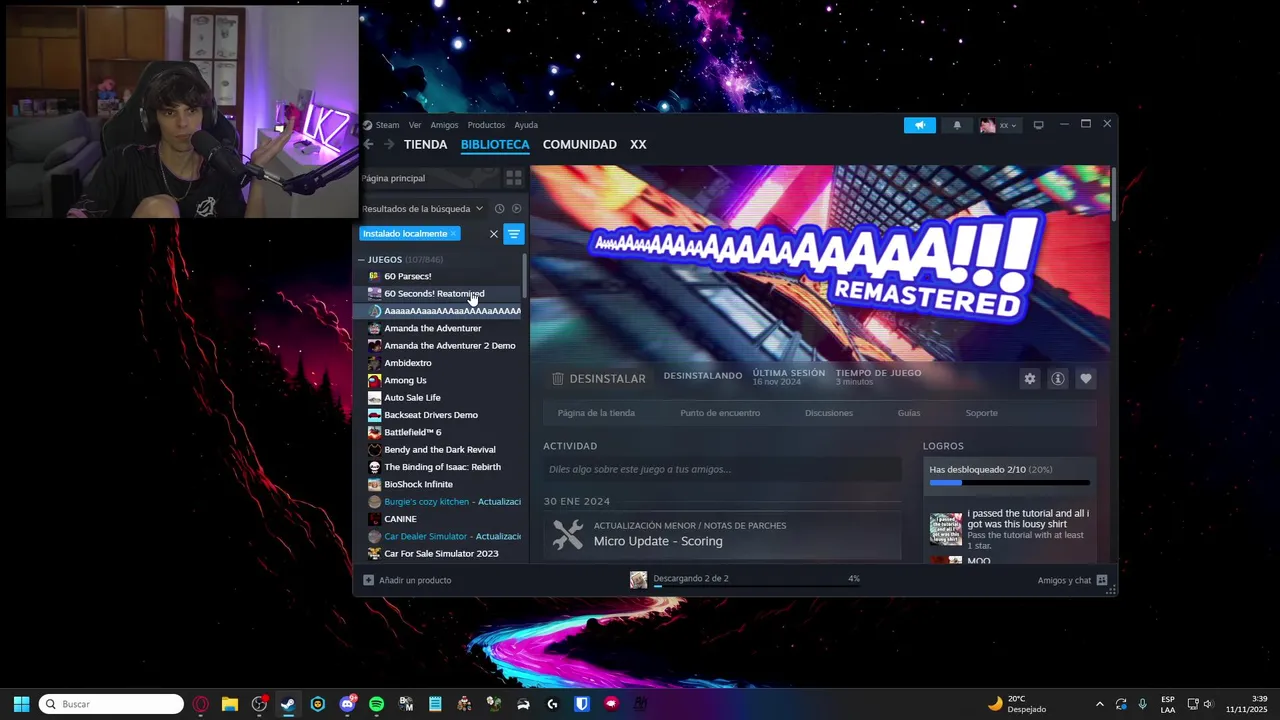Open the Steam menu
This screenshot has height=720, width=1280.
point(387,125)
